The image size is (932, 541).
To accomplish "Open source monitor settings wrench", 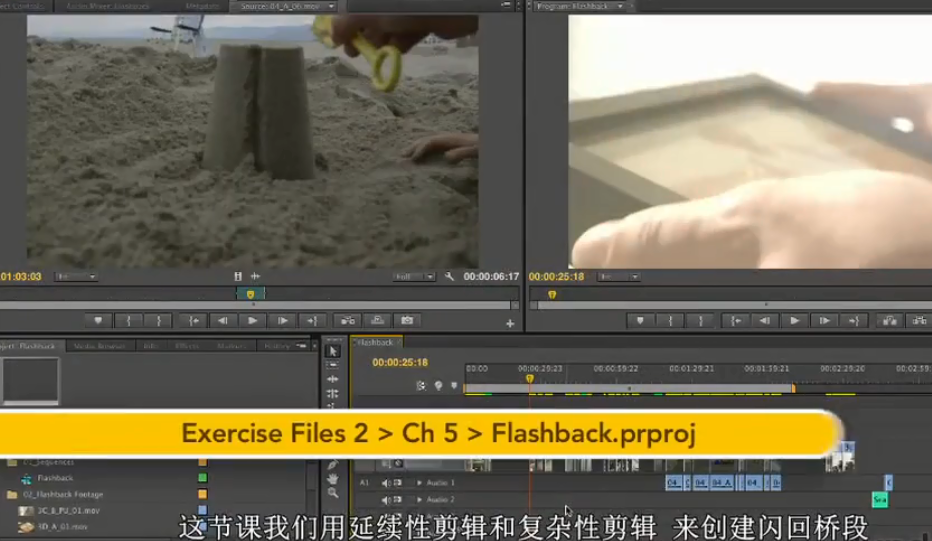I will click(450, 277).
